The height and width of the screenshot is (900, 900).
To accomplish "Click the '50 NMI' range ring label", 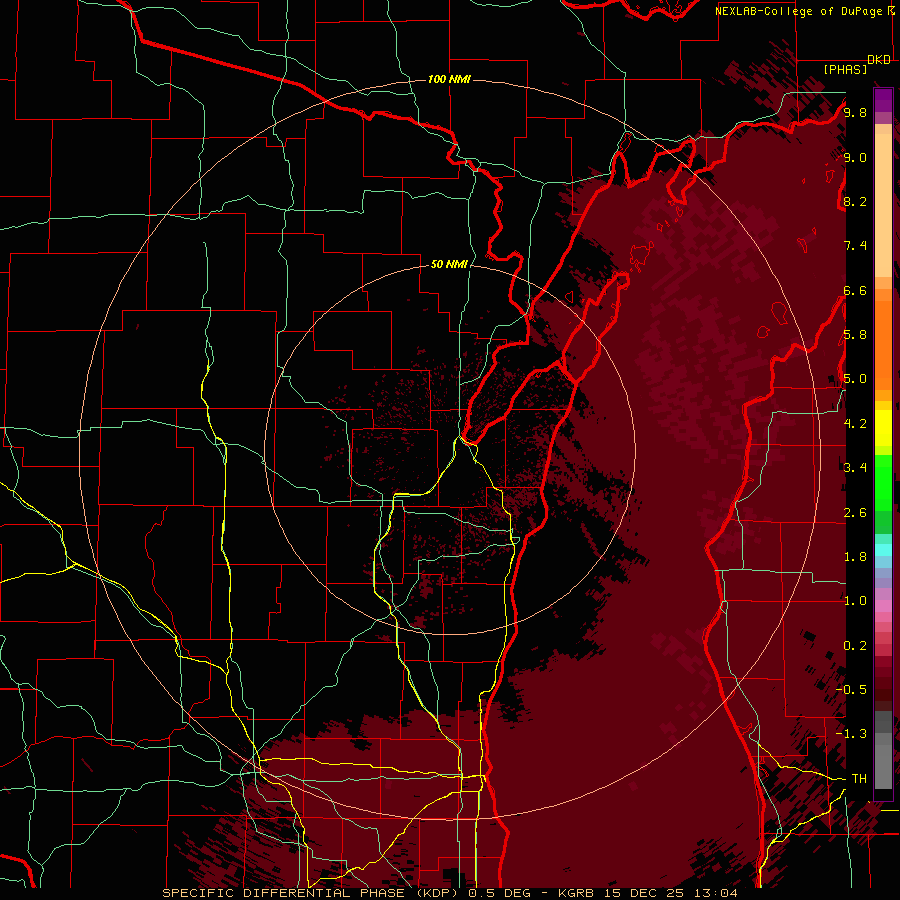I will tap(449, 264).
